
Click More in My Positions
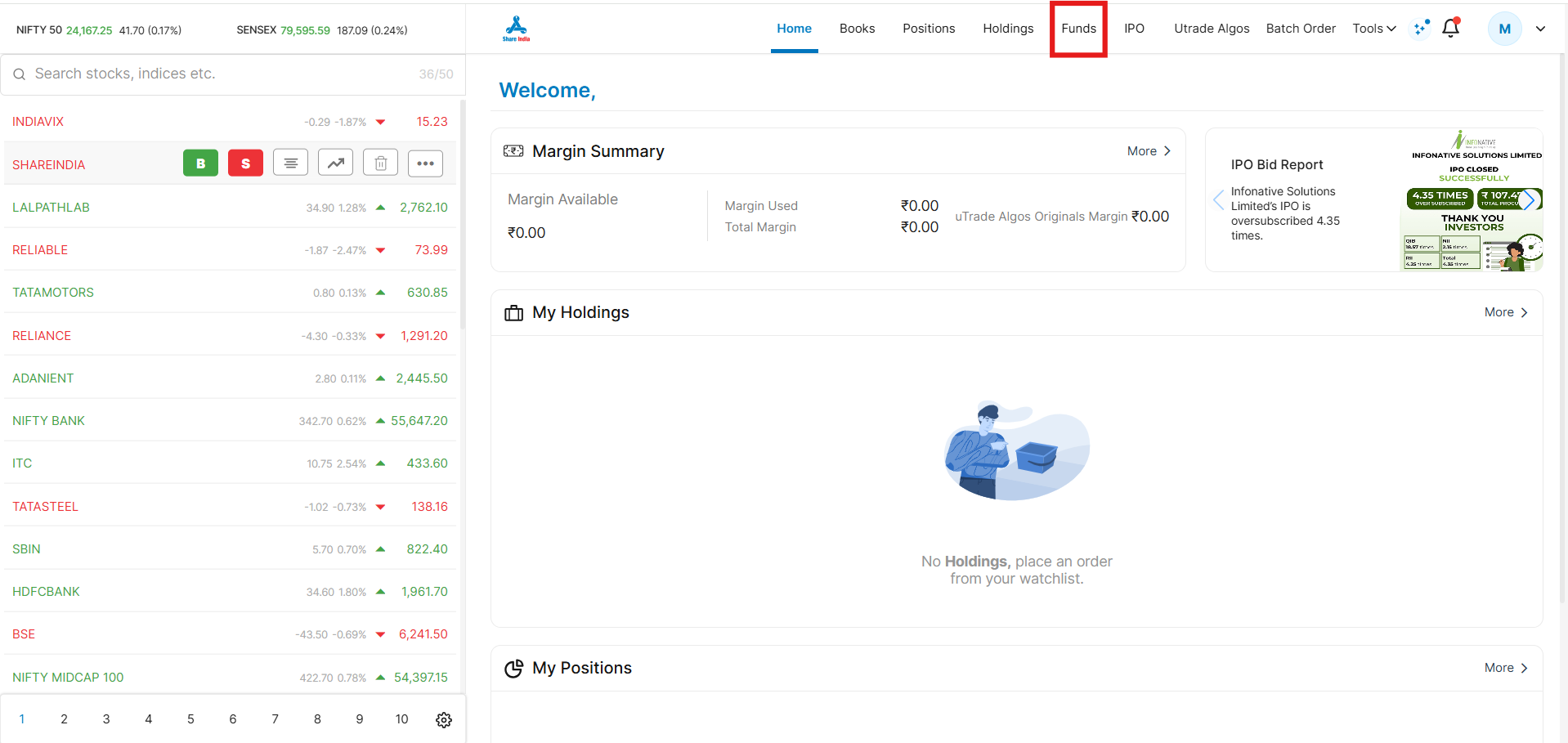coord(1506,668)
